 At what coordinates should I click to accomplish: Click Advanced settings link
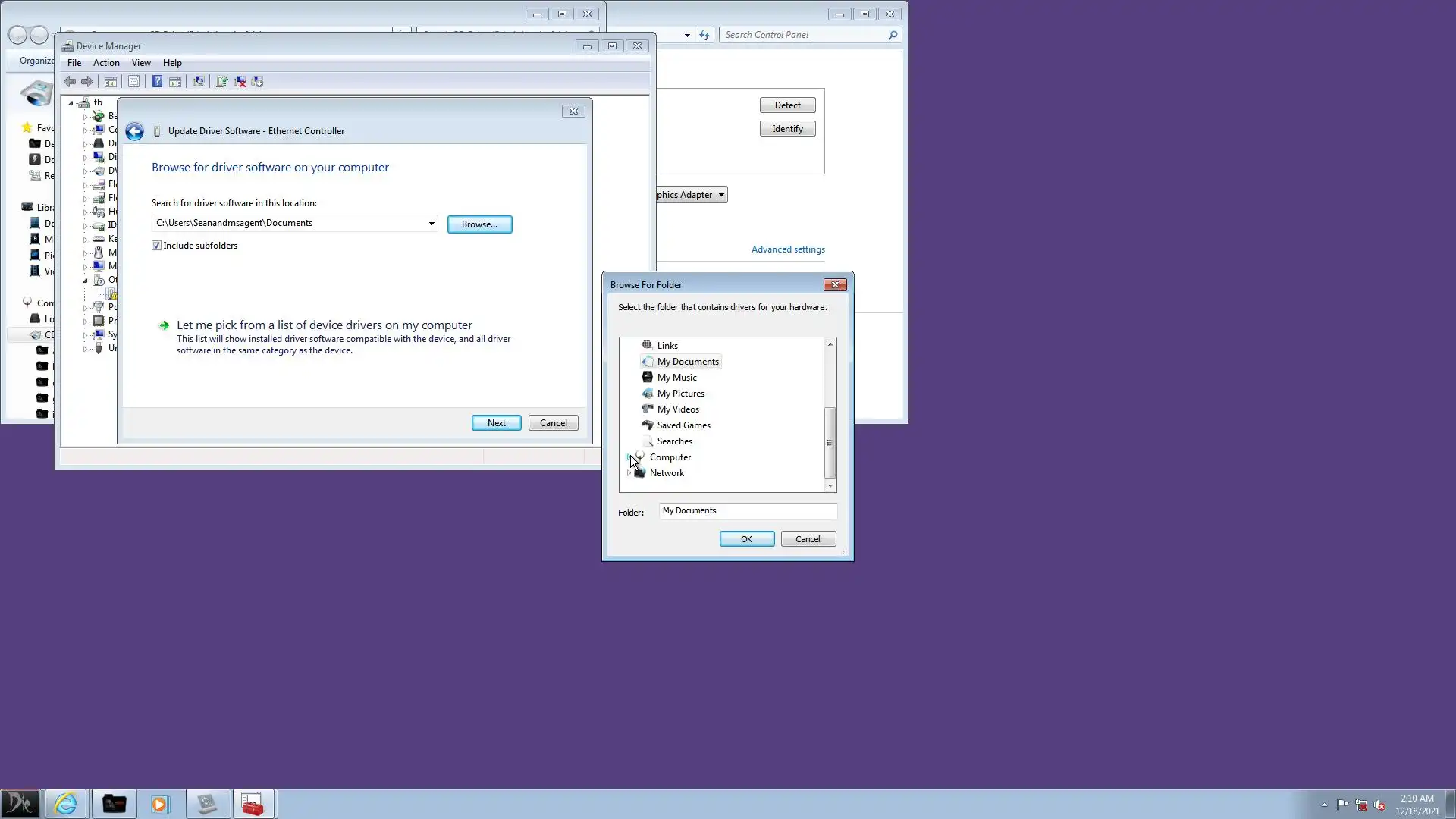[788, 249]
